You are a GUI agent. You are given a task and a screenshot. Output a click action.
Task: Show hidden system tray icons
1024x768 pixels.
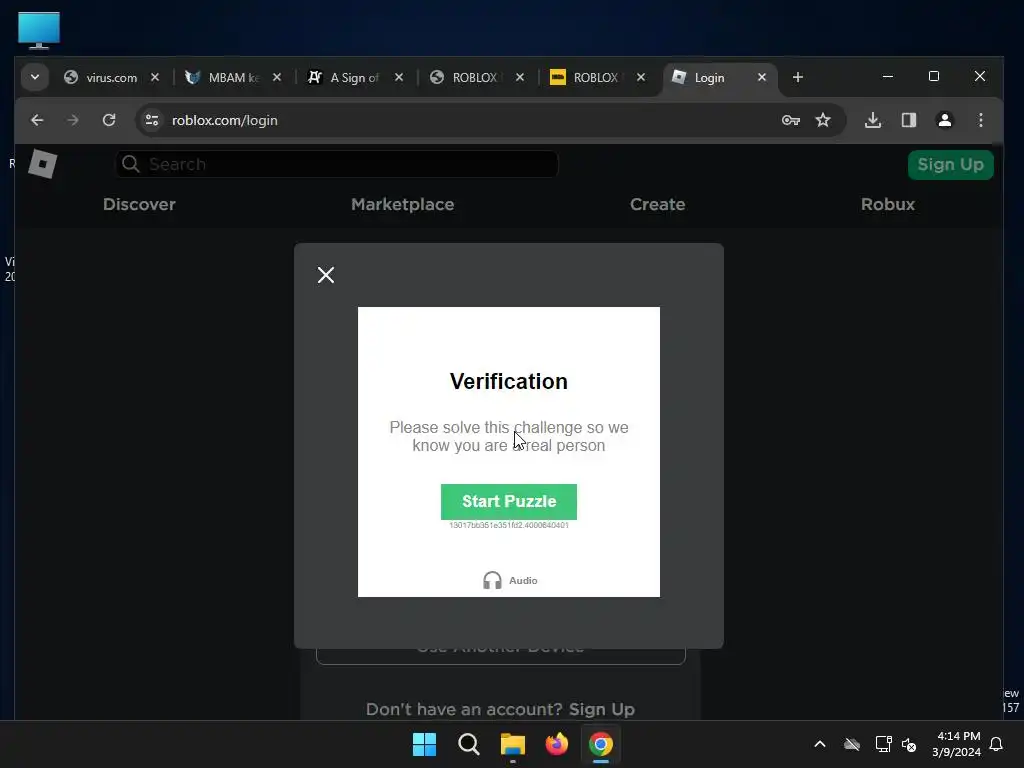[x=820, y=744]
